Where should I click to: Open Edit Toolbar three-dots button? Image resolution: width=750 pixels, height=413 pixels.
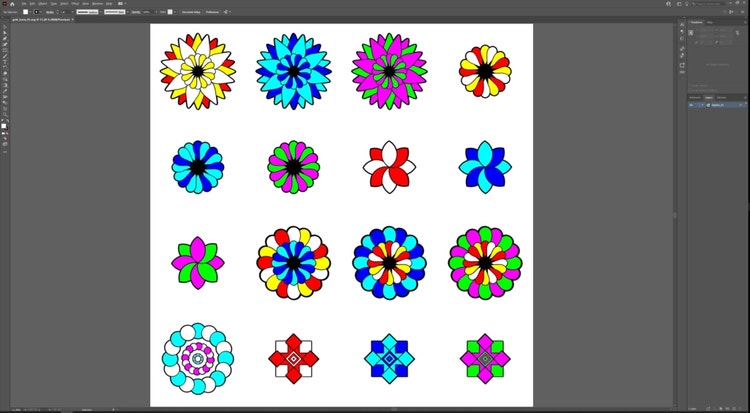5,152
